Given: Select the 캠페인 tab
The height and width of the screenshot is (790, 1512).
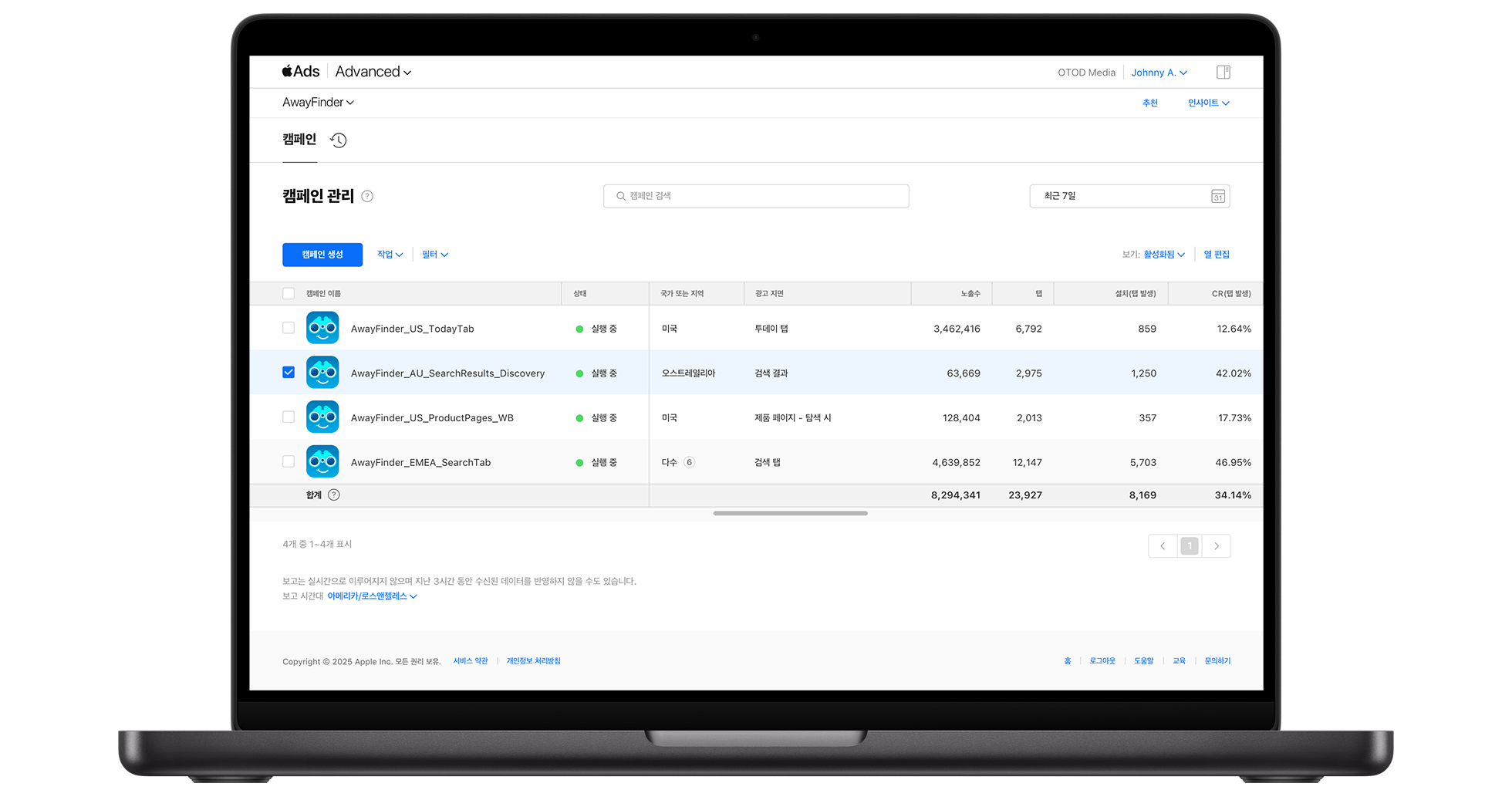Looking at the screenshot, I should coord(299,140).
